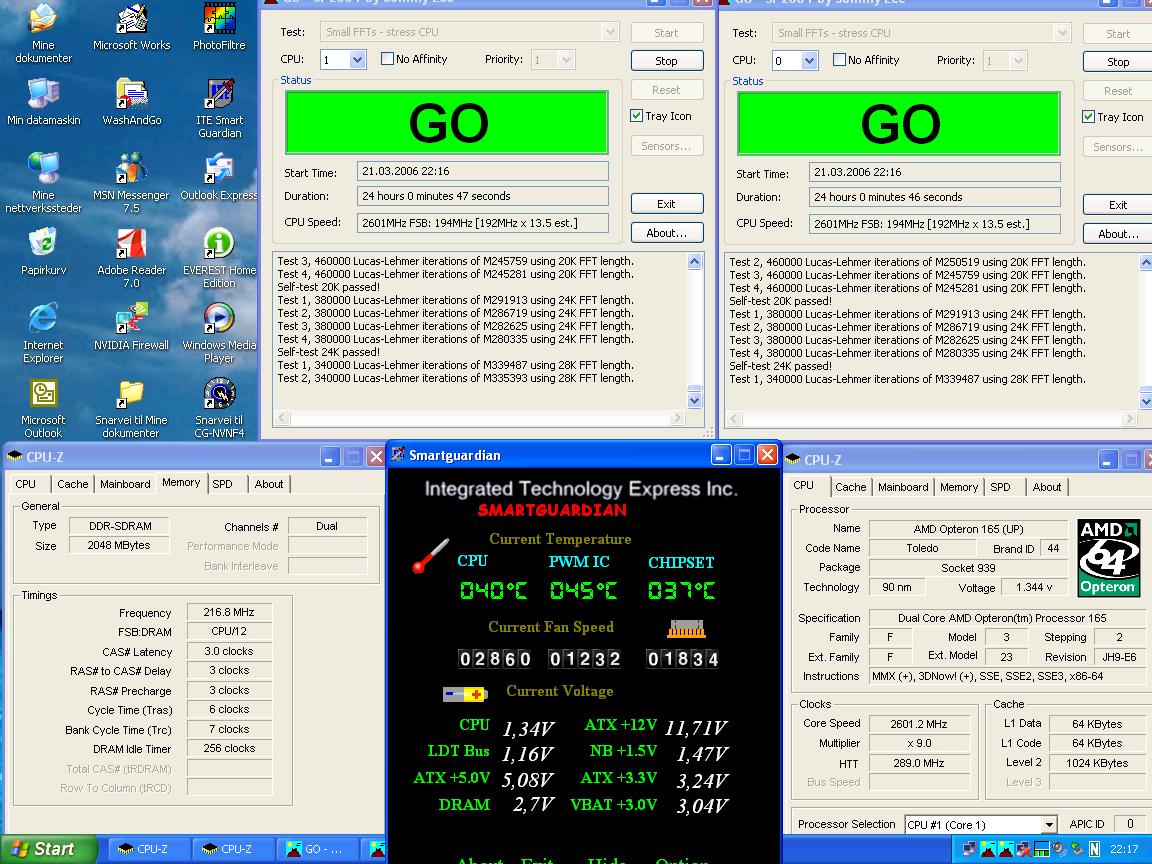This screenshot has height=864, width=1152.
Task: Open CPU dropdown showing 0 in right window
Action: (x=809, y=60)
